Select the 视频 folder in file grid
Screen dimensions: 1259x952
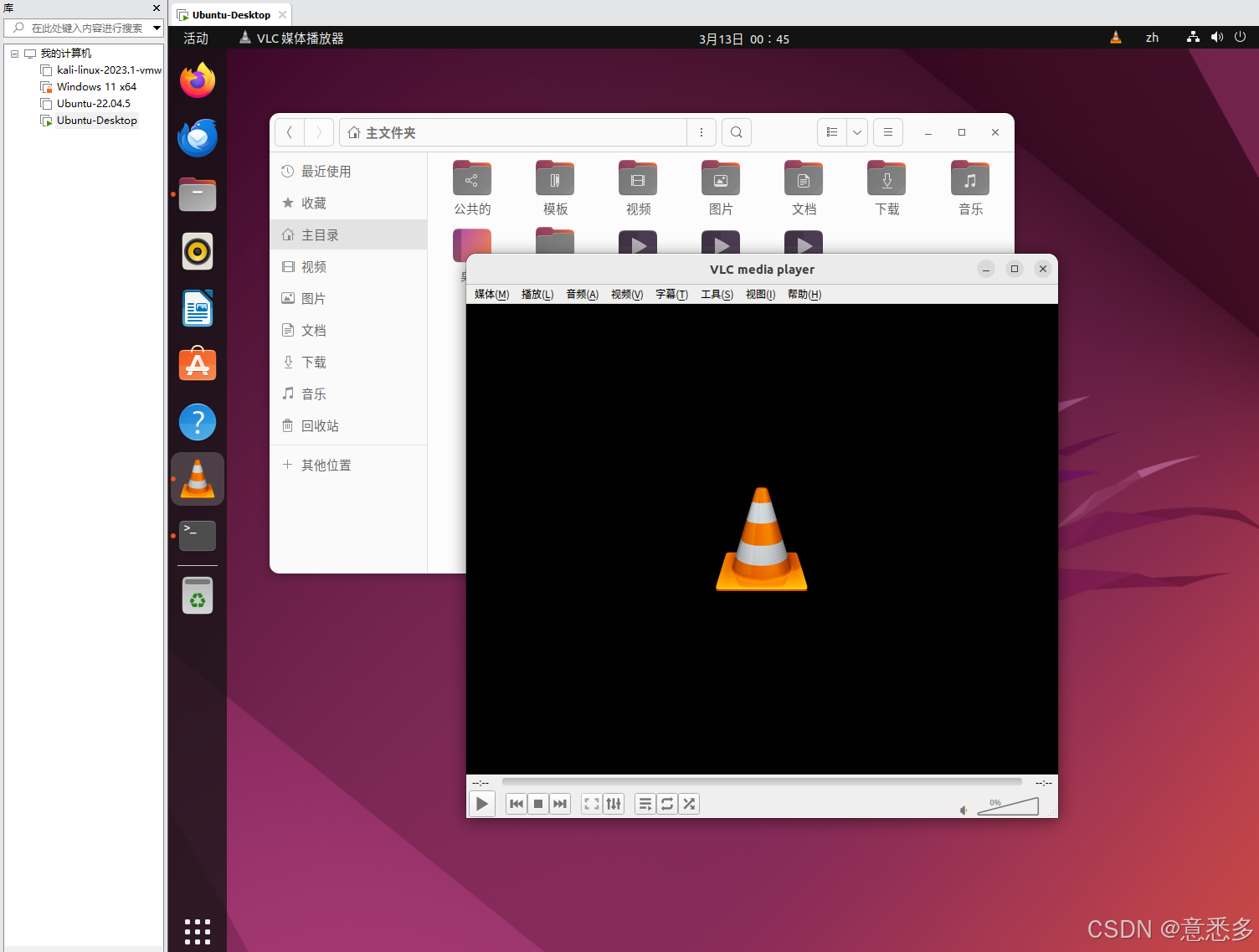pyautogui.click(x=638, y=178)
